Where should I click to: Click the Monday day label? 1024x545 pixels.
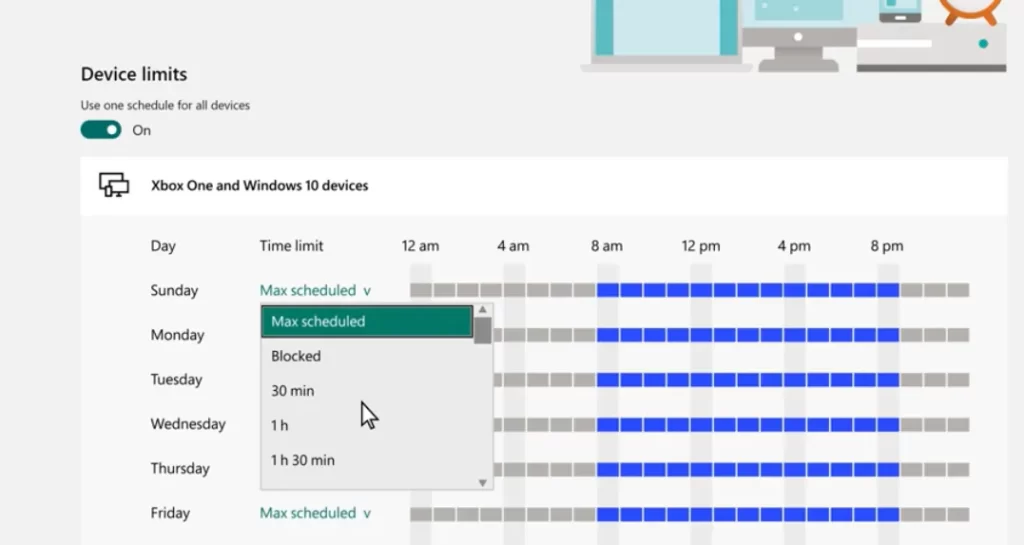(177, 335)
